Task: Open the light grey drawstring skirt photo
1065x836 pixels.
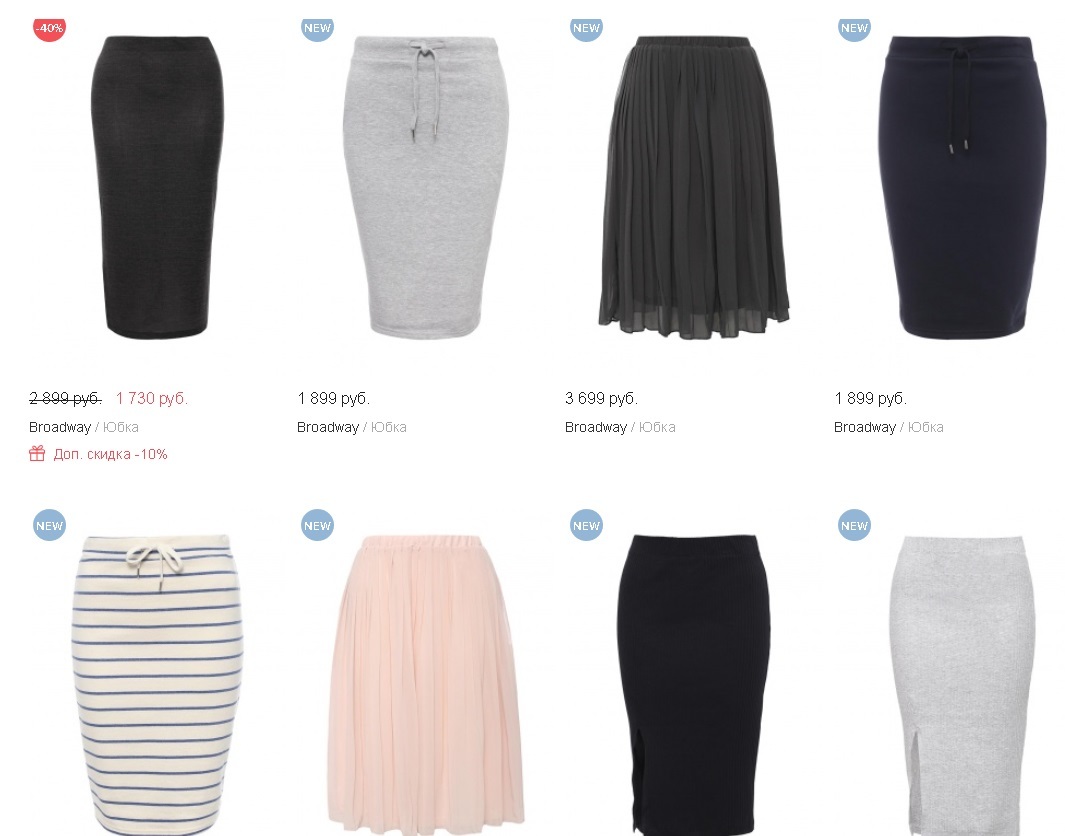Action: pos(426,187)
